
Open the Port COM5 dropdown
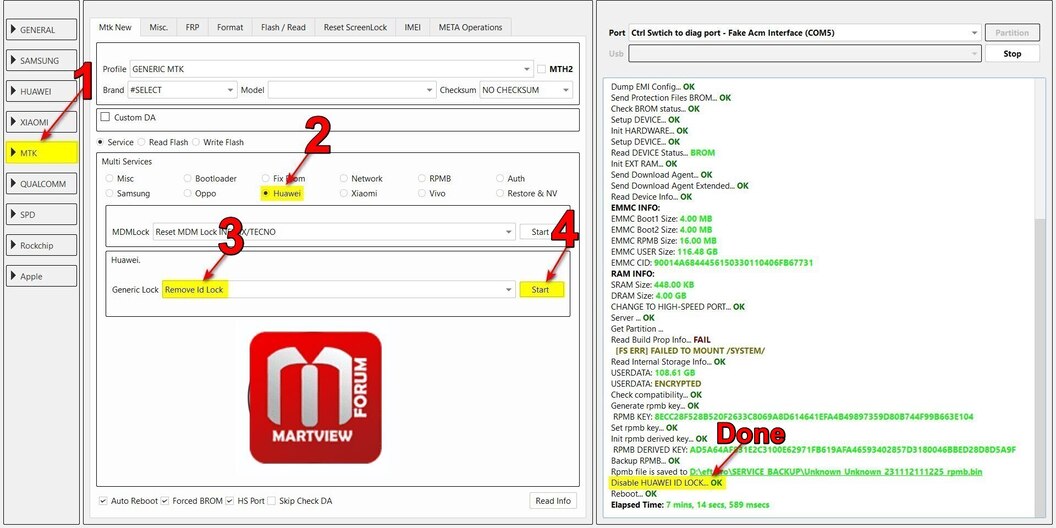805,32
